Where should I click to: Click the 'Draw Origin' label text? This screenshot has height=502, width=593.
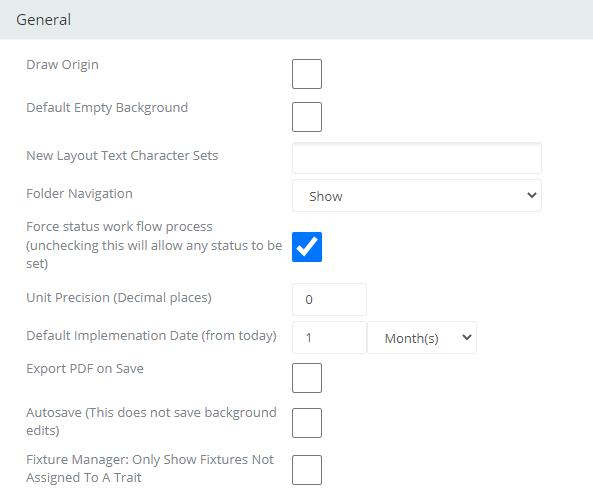tap(62, 65)
